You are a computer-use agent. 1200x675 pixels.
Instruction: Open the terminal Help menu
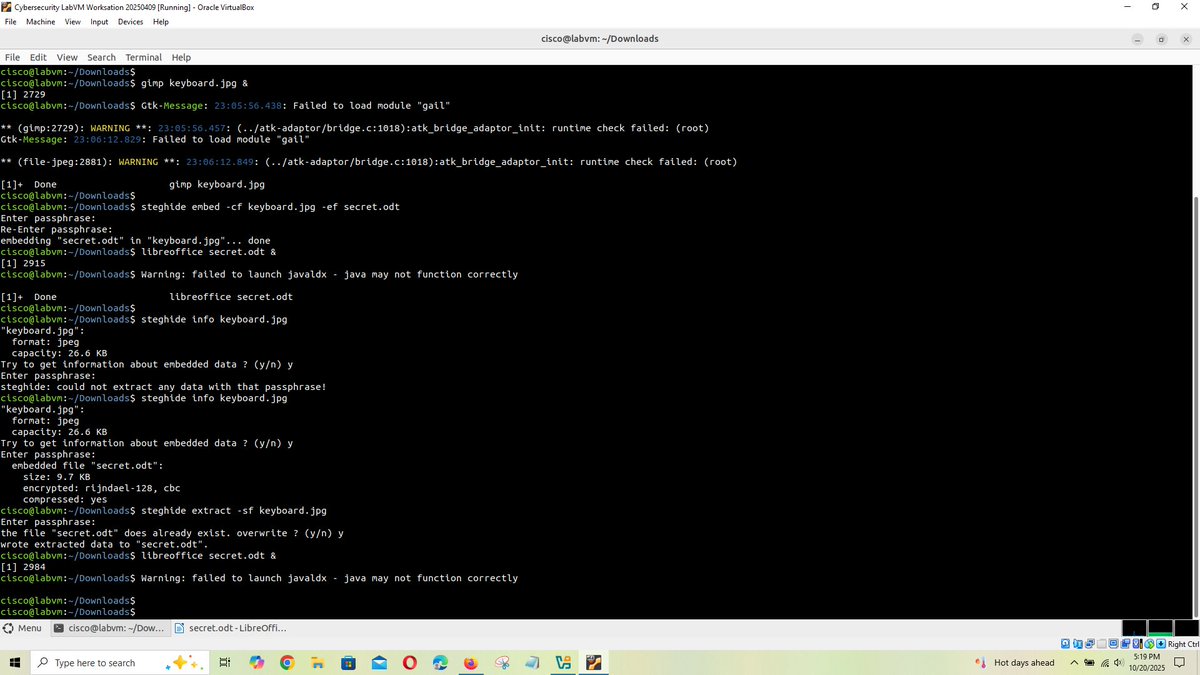(x=181, y=57)
